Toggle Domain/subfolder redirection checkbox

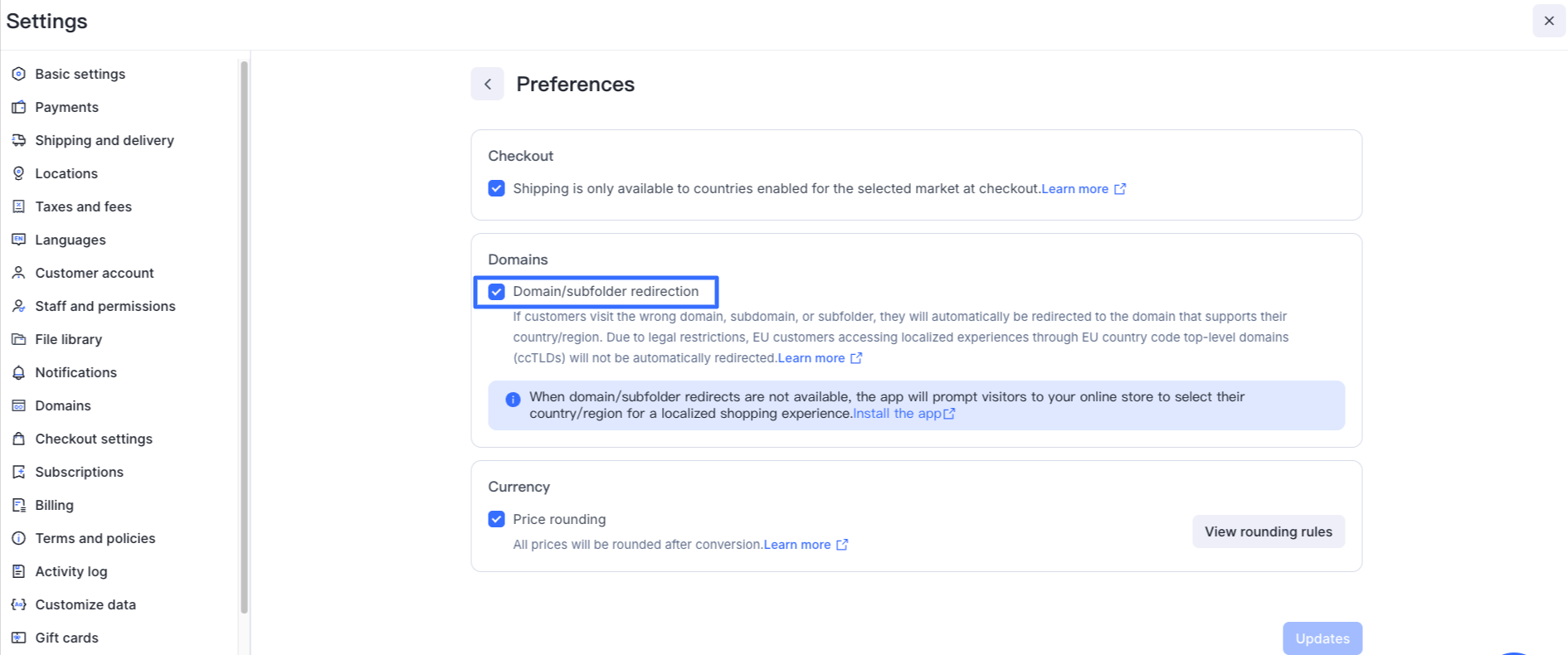(496, 292)
